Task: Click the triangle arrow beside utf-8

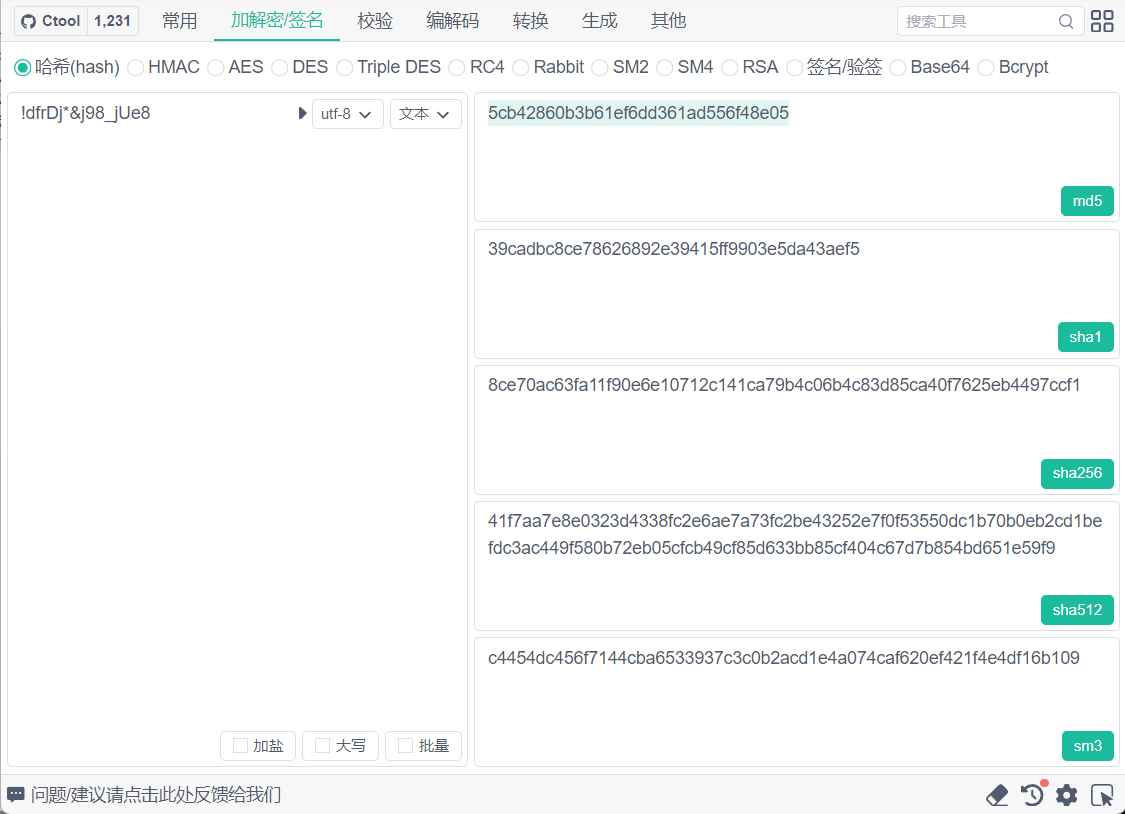Action: 302,113
